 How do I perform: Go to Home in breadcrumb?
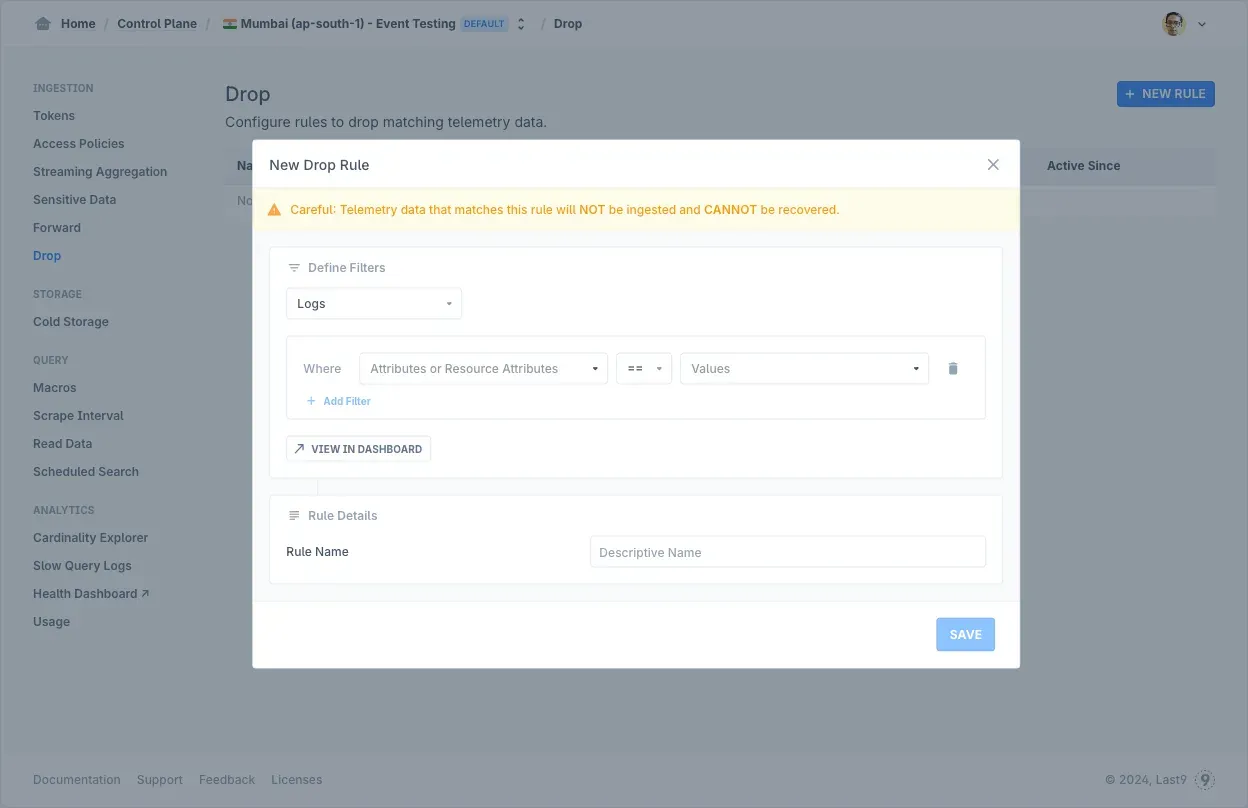point(78,24)
